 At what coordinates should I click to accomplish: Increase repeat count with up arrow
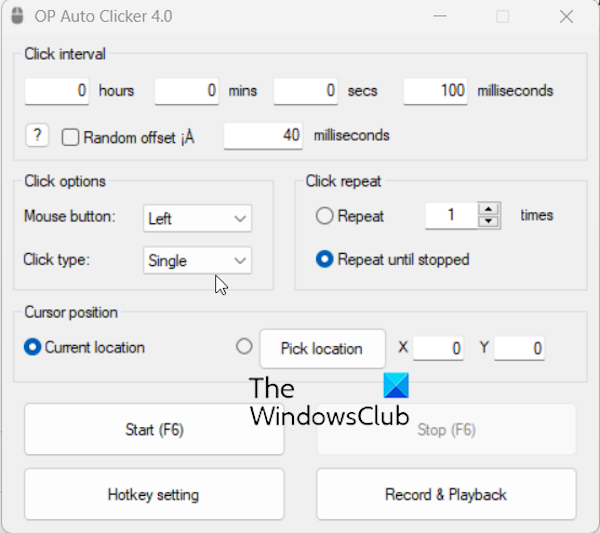pos(489,209)
